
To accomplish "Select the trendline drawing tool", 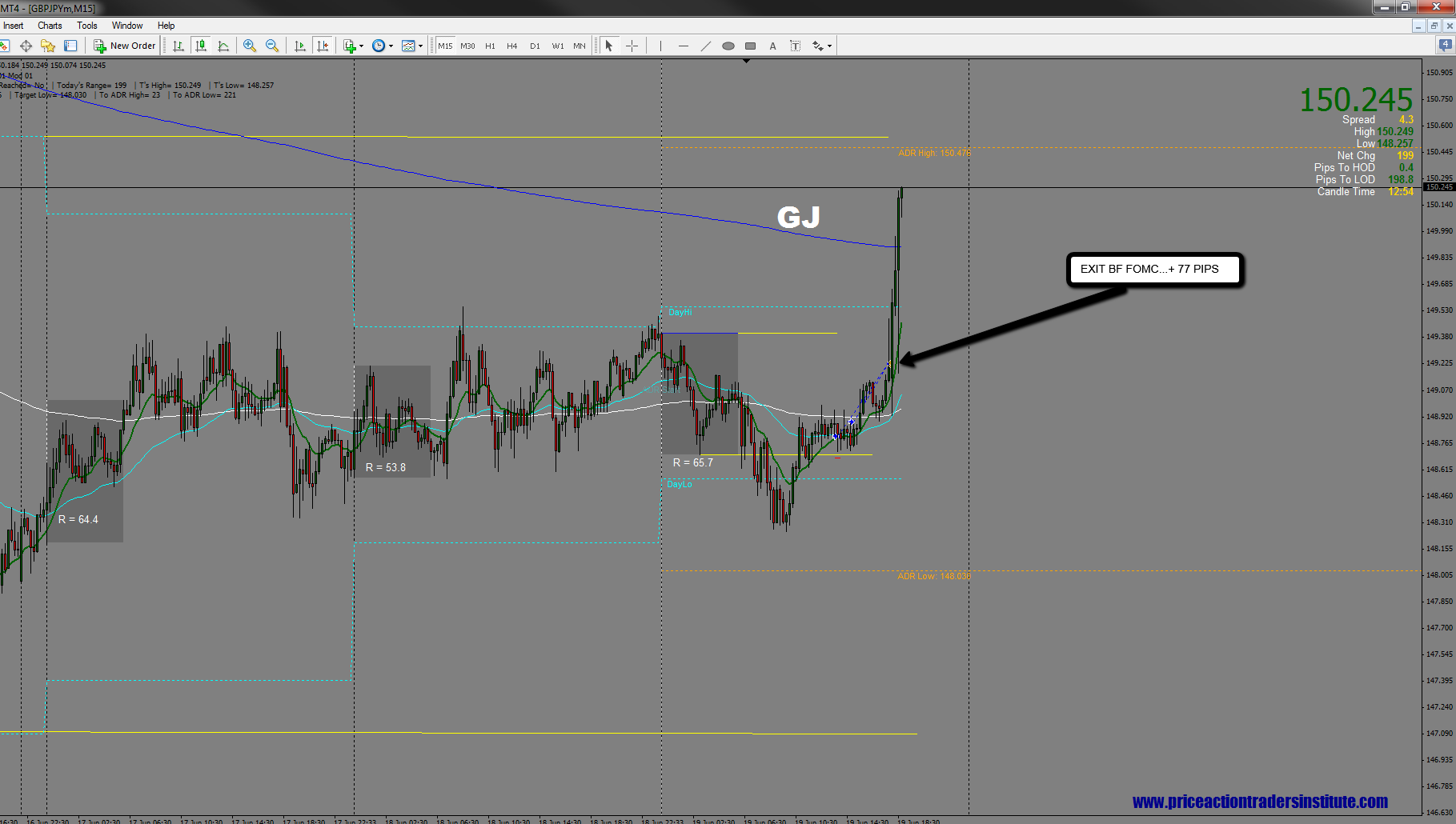I will coord(705,46).
